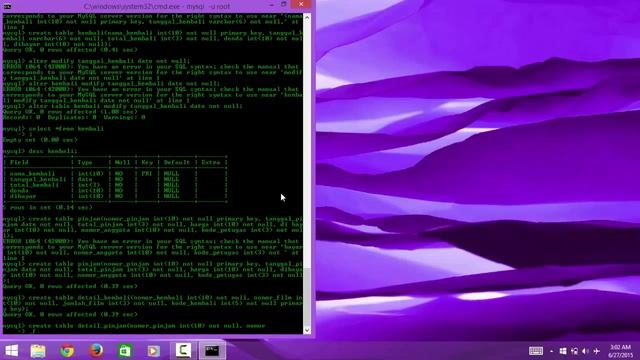Click the 'Empty set' result line
This screenshot has width=640, height=360.
click(x=40, y=140)
